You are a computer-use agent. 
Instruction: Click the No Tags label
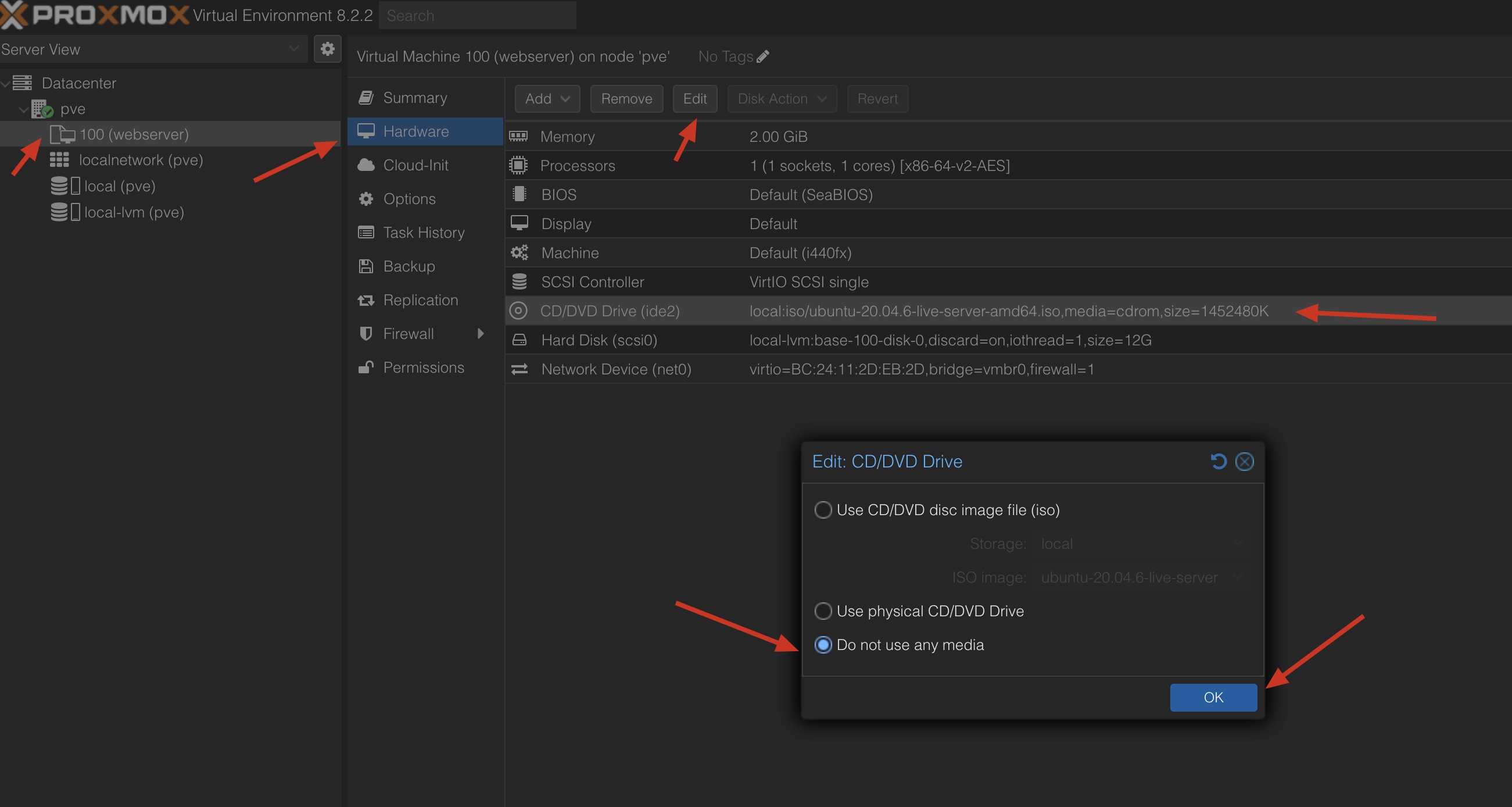(725, 56)
